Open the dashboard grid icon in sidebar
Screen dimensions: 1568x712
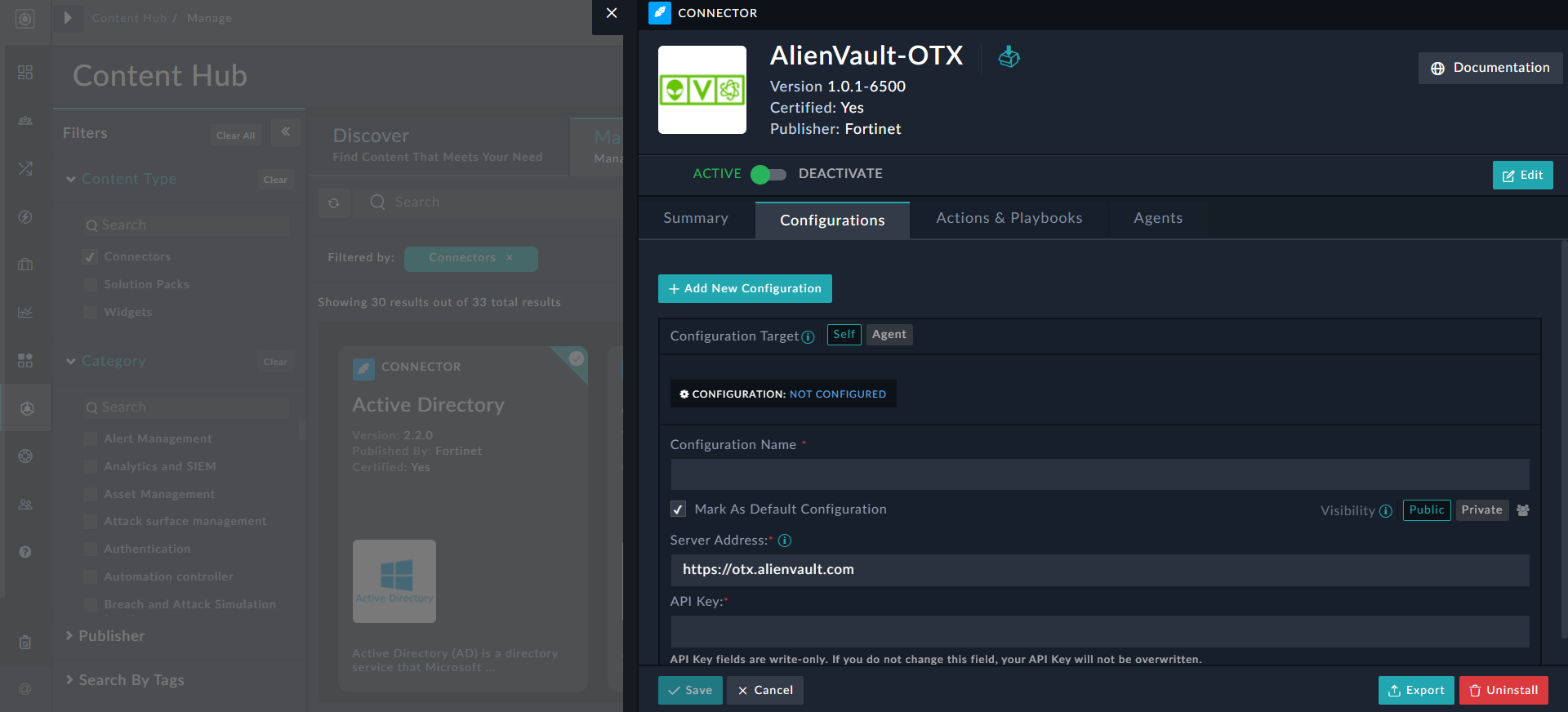click(x=25, y=73)
